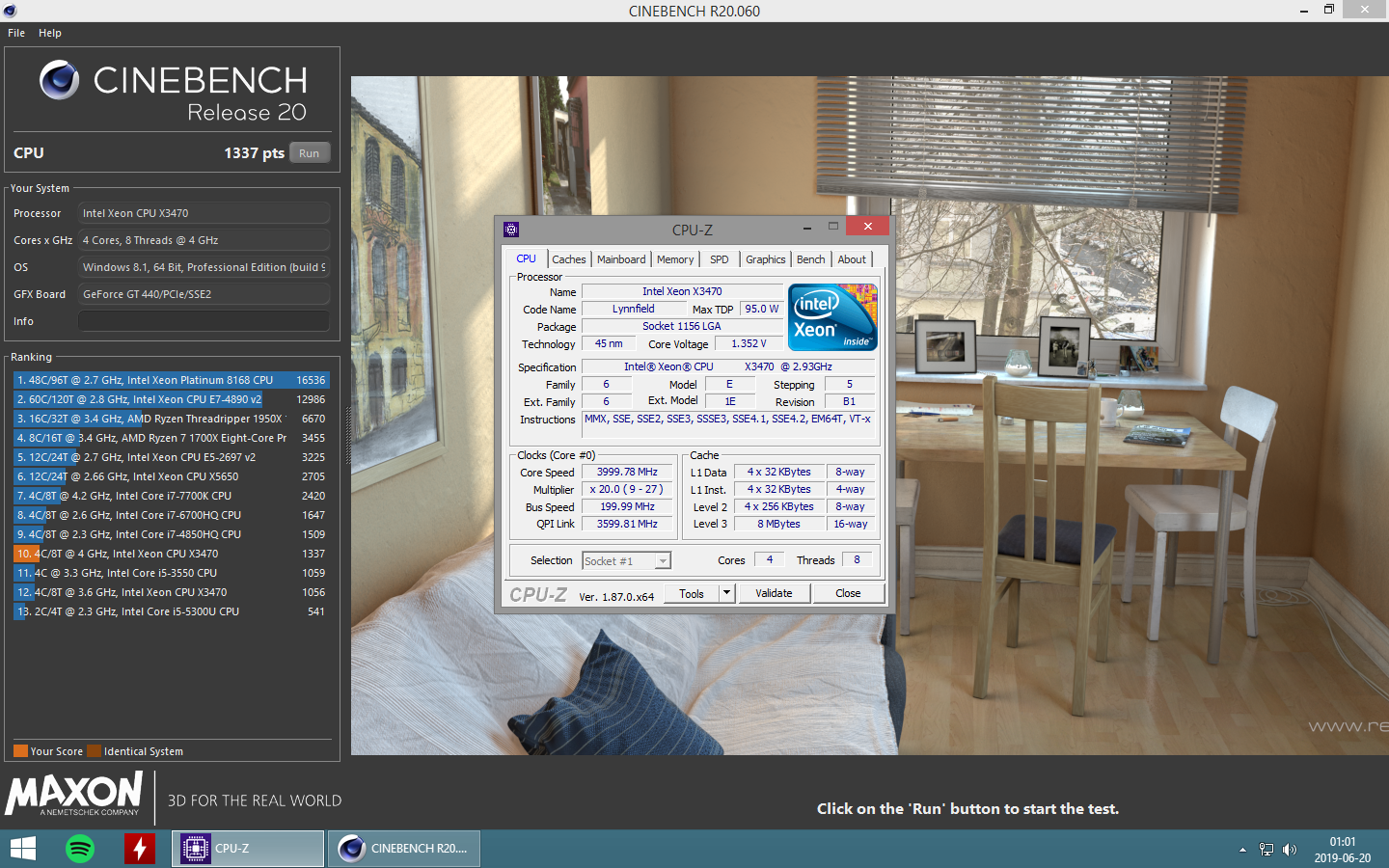
Task: Open Socket #1 selection dropdown
Action: pos(626,561)
